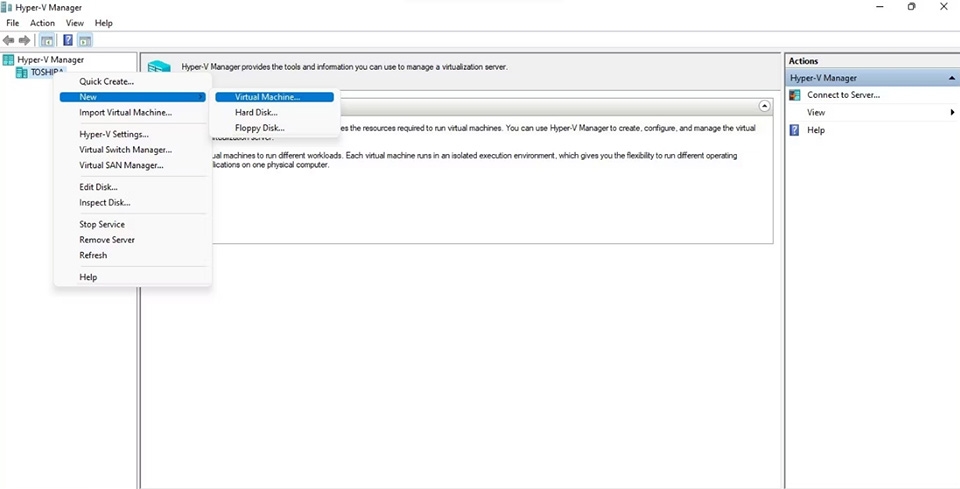Toggle Show/Hide Action Pane toolbar icon
The width and height of the screenshot is (960, 489).
point(85,40)
